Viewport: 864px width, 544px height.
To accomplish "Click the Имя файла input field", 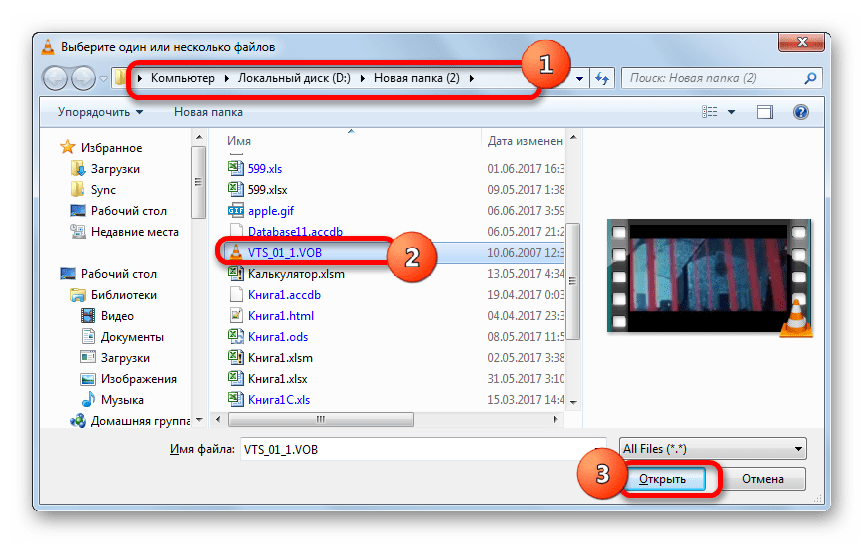I will tap(423, 449).
